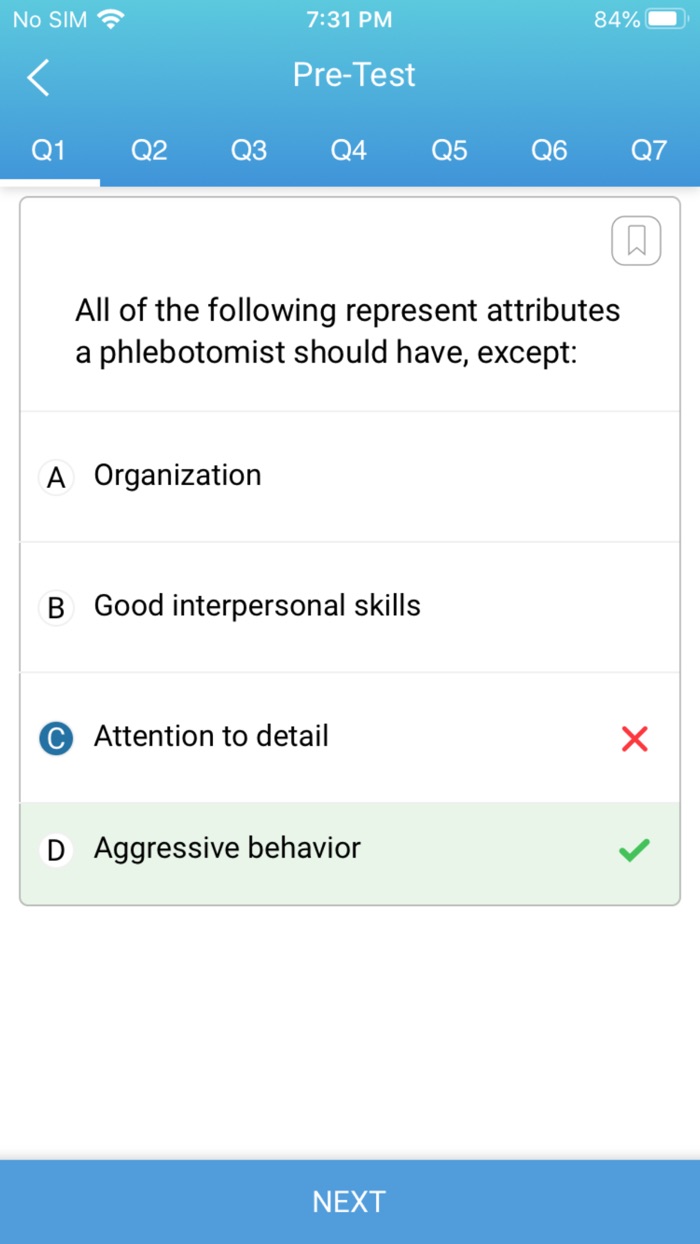Go to question tab Q4
The image size is (700, 1244).
coord(349,151)
